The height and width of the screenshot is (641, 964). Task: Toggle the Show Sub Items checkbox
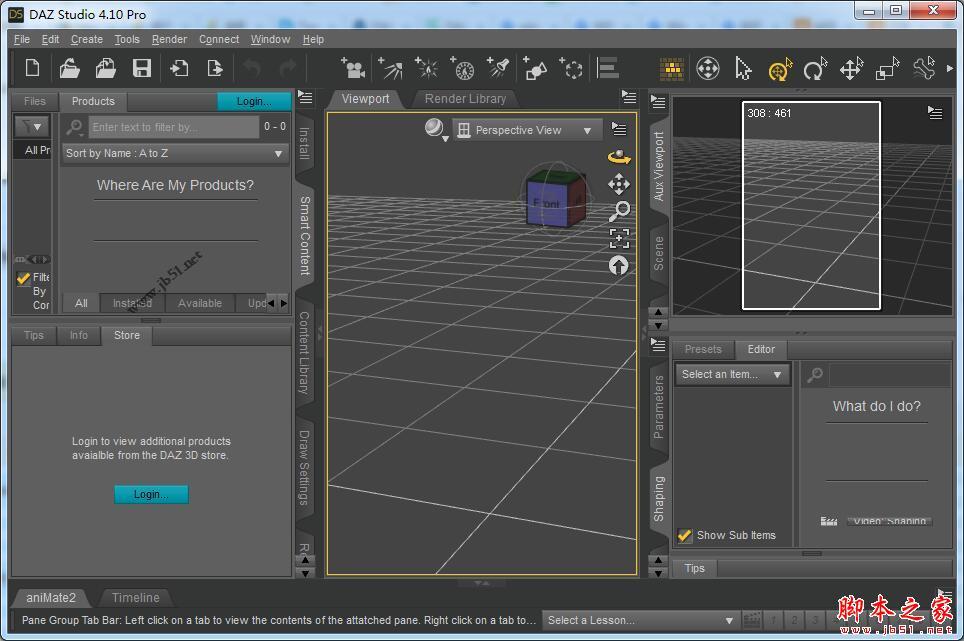point(684,535)
